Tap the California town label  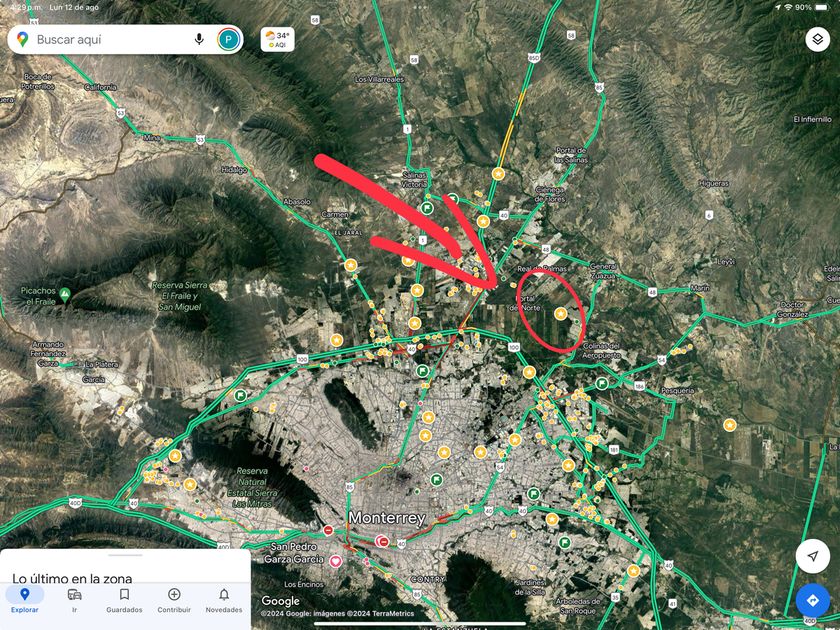[x=100, y=87]
